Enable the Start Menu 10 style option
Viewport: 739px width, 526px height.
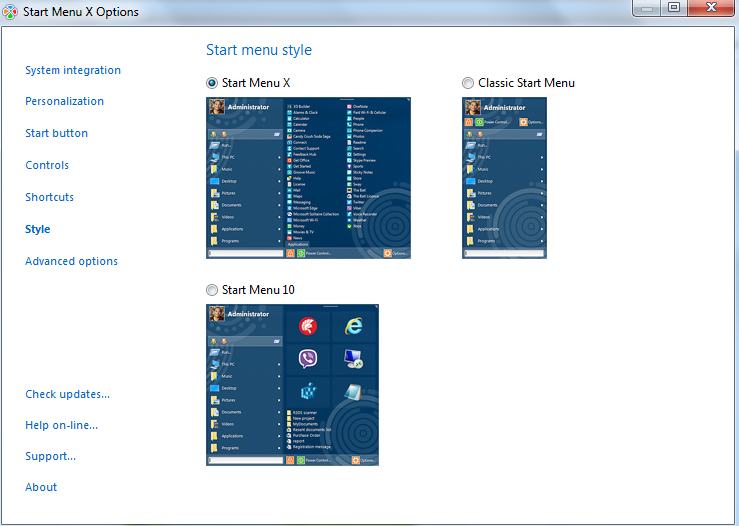click(212, 290)
